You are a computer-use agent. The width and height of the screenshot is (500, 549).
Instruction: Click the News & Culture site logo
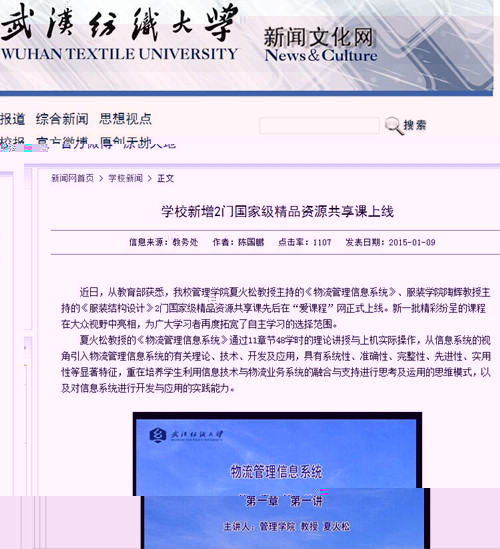click(321, 46)
